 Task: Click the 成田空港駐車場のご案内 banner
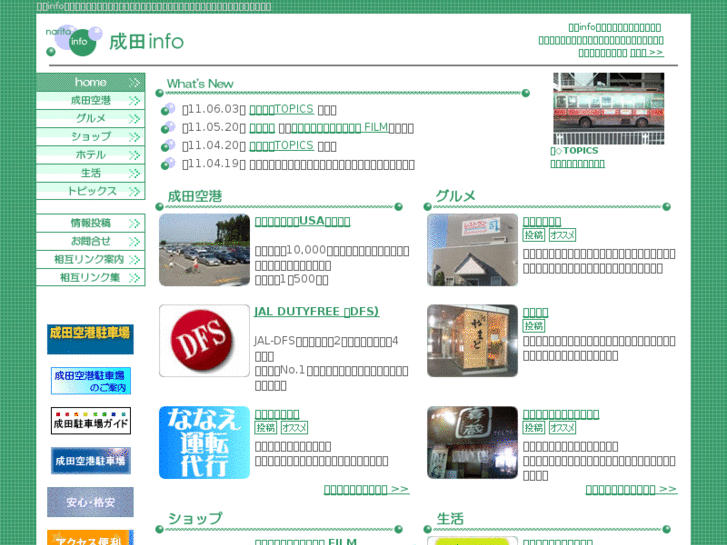click(x=91, y=381)
